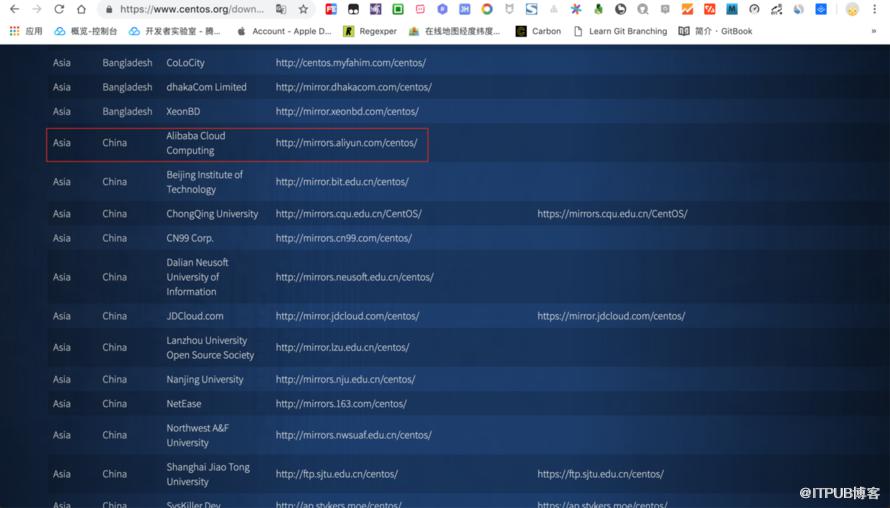The image size is (890, 508).
Task: Open the orange chart extension icon
Action: [687, 9]
